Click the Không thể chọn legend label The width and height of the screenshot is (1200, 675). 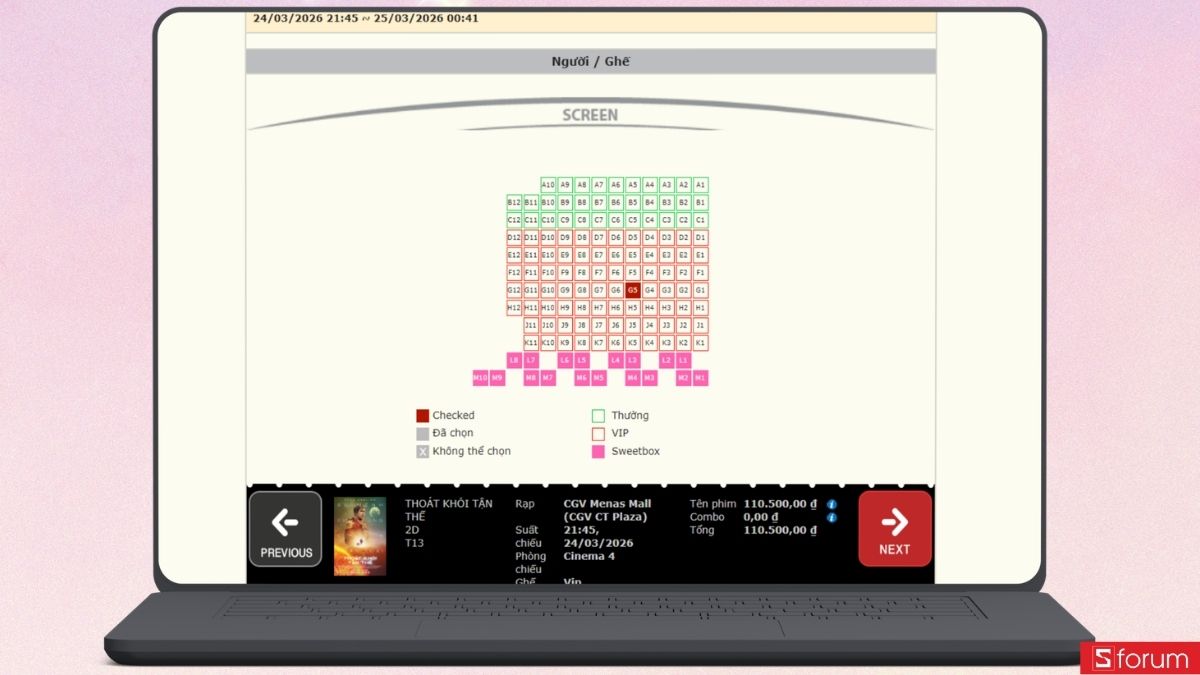(471, 451)
